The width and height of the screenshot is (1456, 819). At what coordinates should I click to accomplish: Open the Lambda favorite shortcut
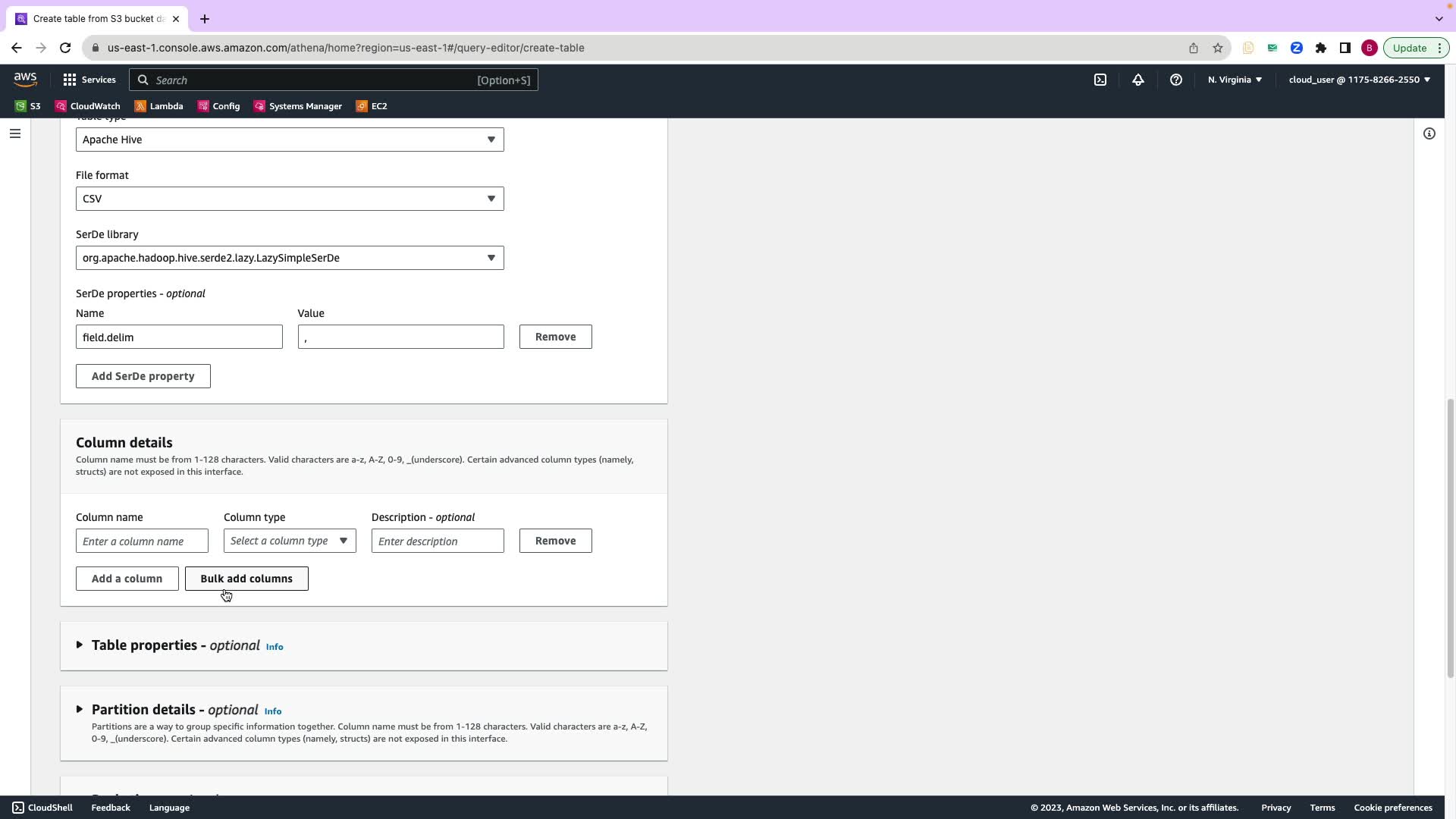point(159,106)
